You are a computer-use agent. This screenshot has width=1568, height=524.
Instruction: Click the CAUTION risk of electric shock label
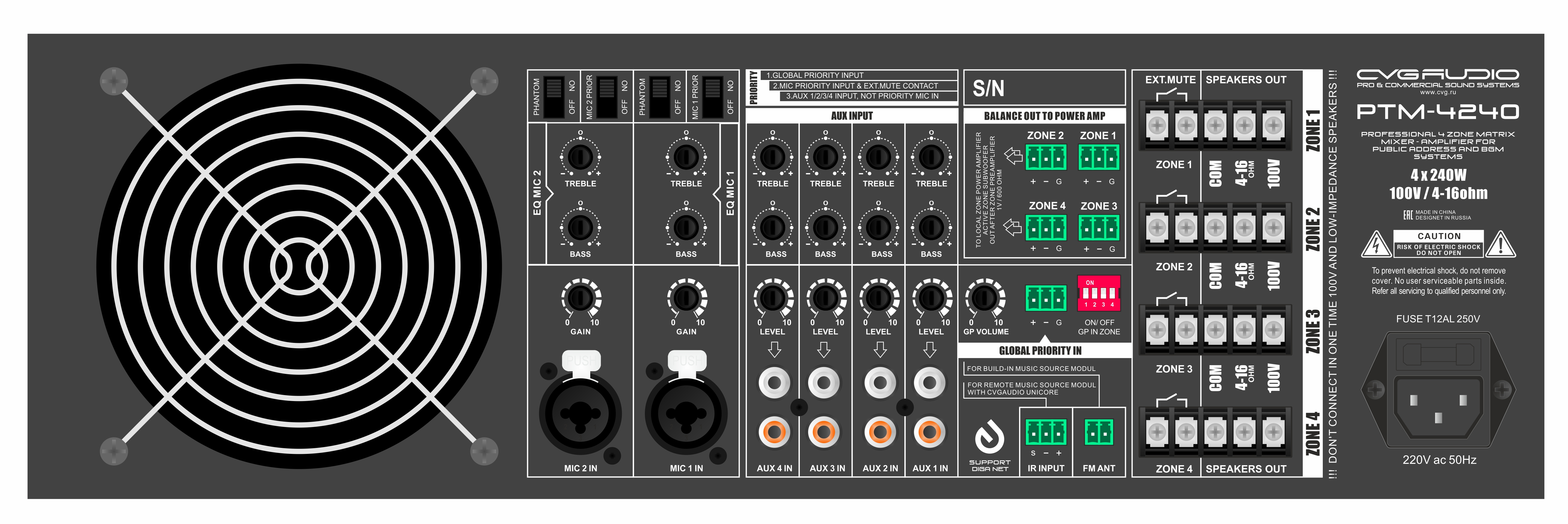1438,244
